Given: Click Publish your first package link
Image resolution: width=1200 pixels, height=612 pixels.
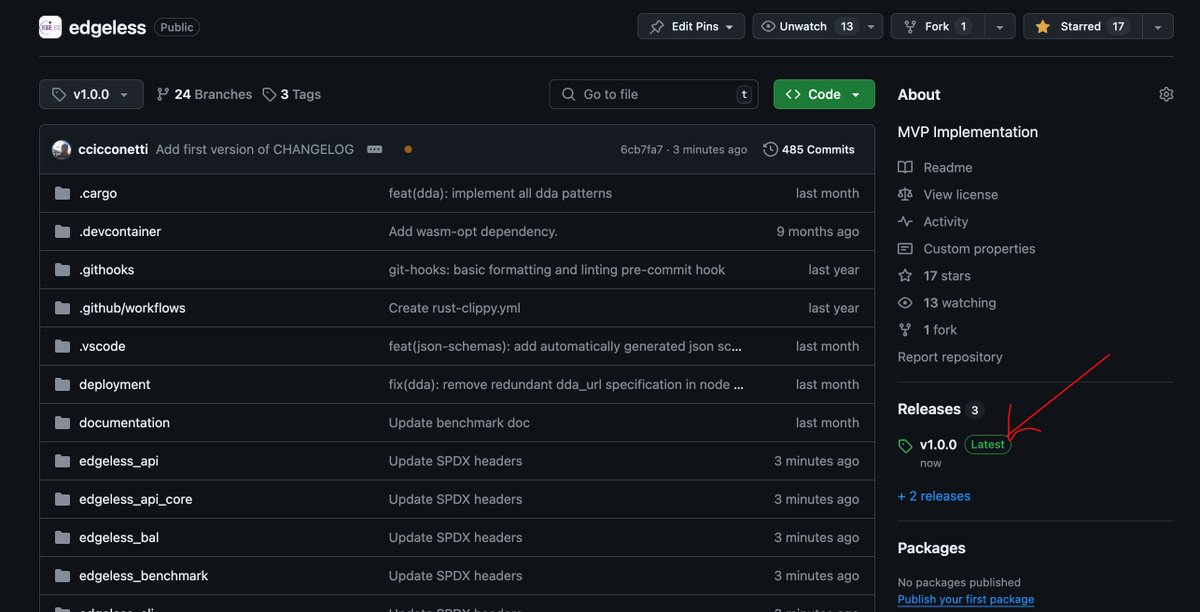Looking at the screenshot, I should click(x=966, y=599).
